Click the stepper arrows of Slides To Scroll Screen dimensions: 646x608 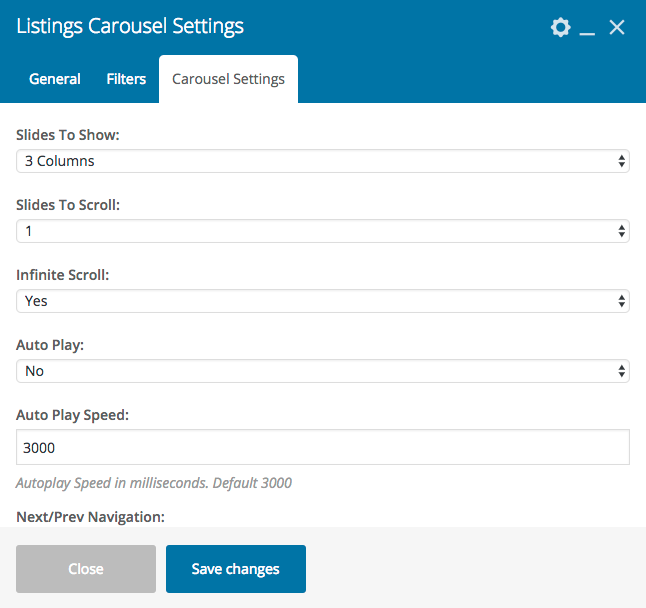[x=622, y=231]
